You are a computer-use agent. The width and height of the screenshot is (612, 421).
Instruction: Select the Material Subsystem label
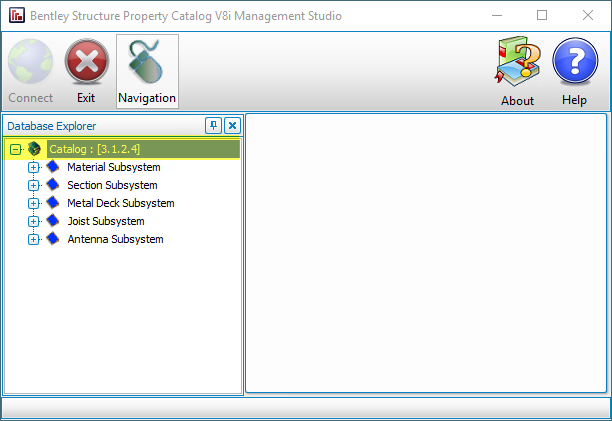click(114, 167)
